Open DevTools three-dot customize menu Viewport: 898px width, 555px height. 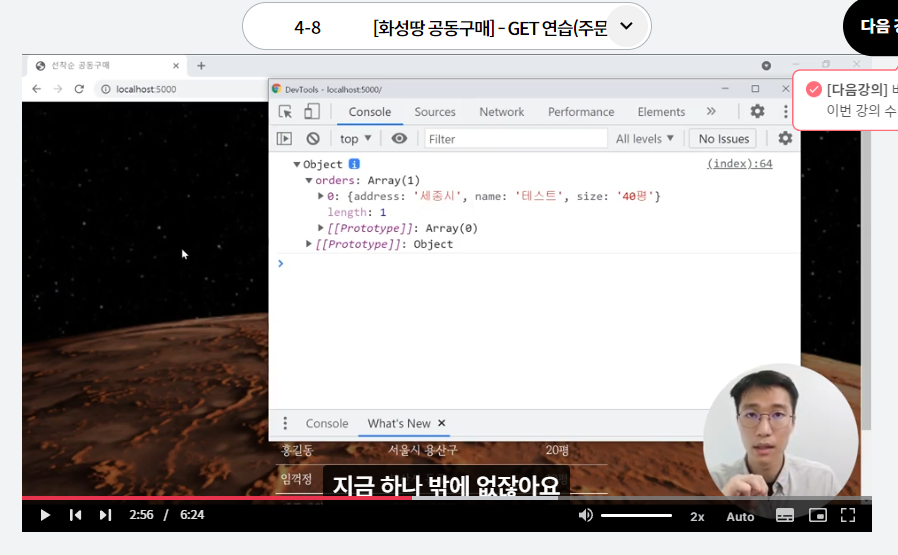coord(785,111)
